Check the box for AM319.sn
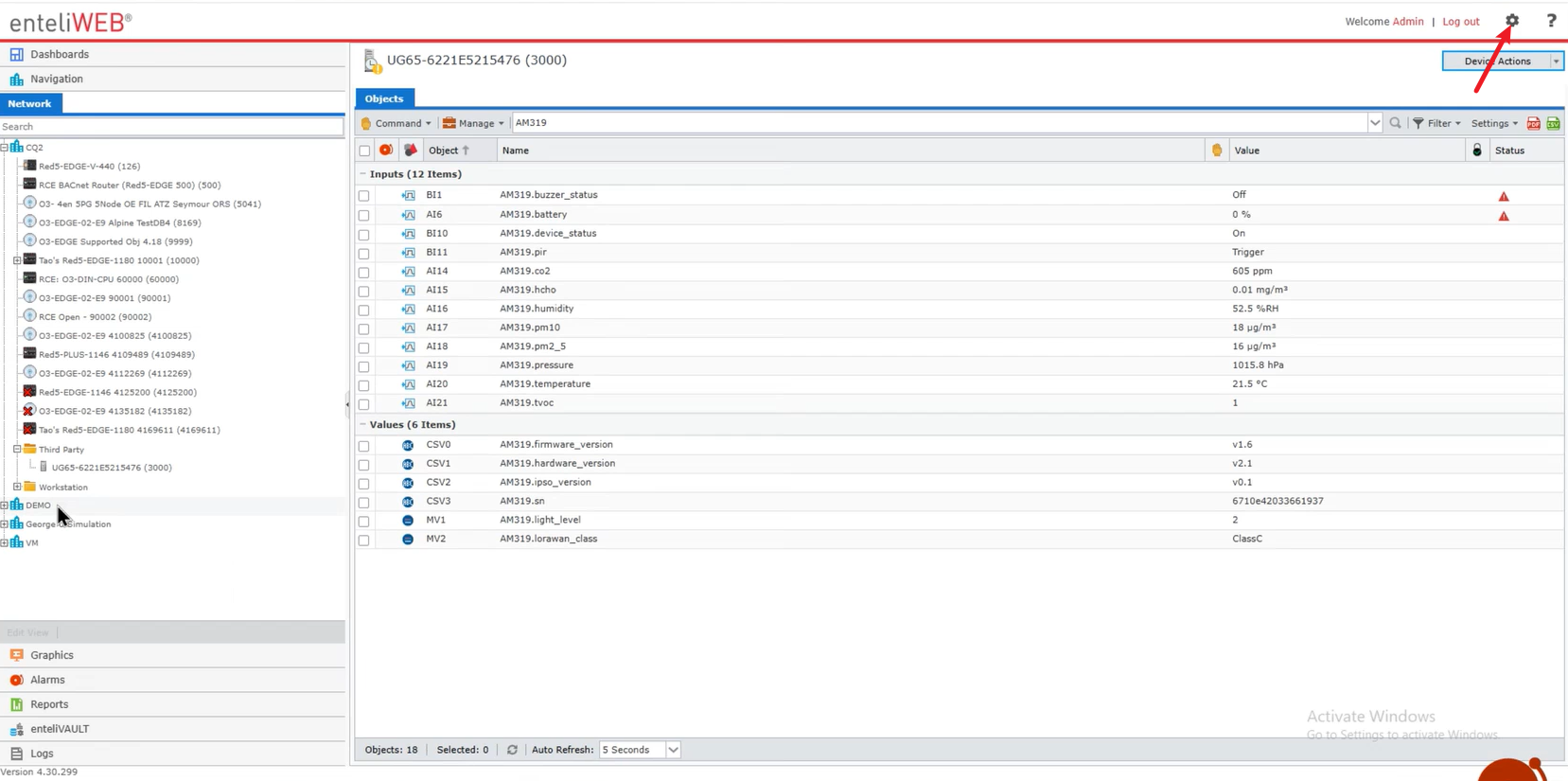This screenshot has height=781, width=1568. point(364,503)
